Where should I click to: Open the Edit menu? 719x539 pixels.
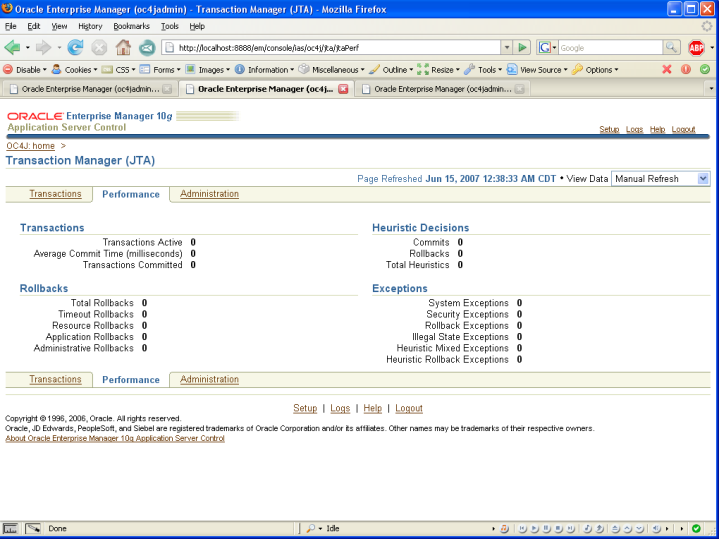coord(33,26)
